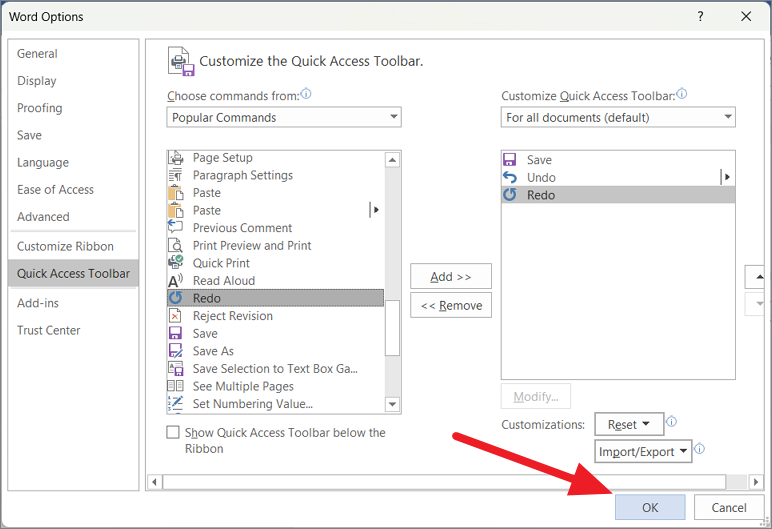The width and height of the screenshot is (772, 529).
Task: Switch to the Customize Ribbon category
Action: tap(65, 246)
